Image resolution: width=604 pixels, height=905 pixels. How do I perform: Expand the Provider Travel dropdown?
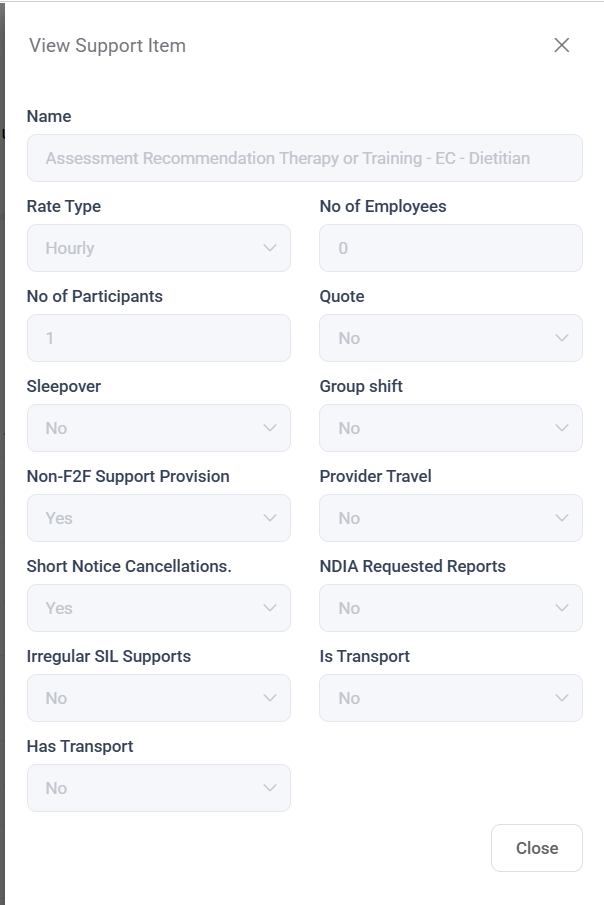pyautogui.click(x=450, y=518)
